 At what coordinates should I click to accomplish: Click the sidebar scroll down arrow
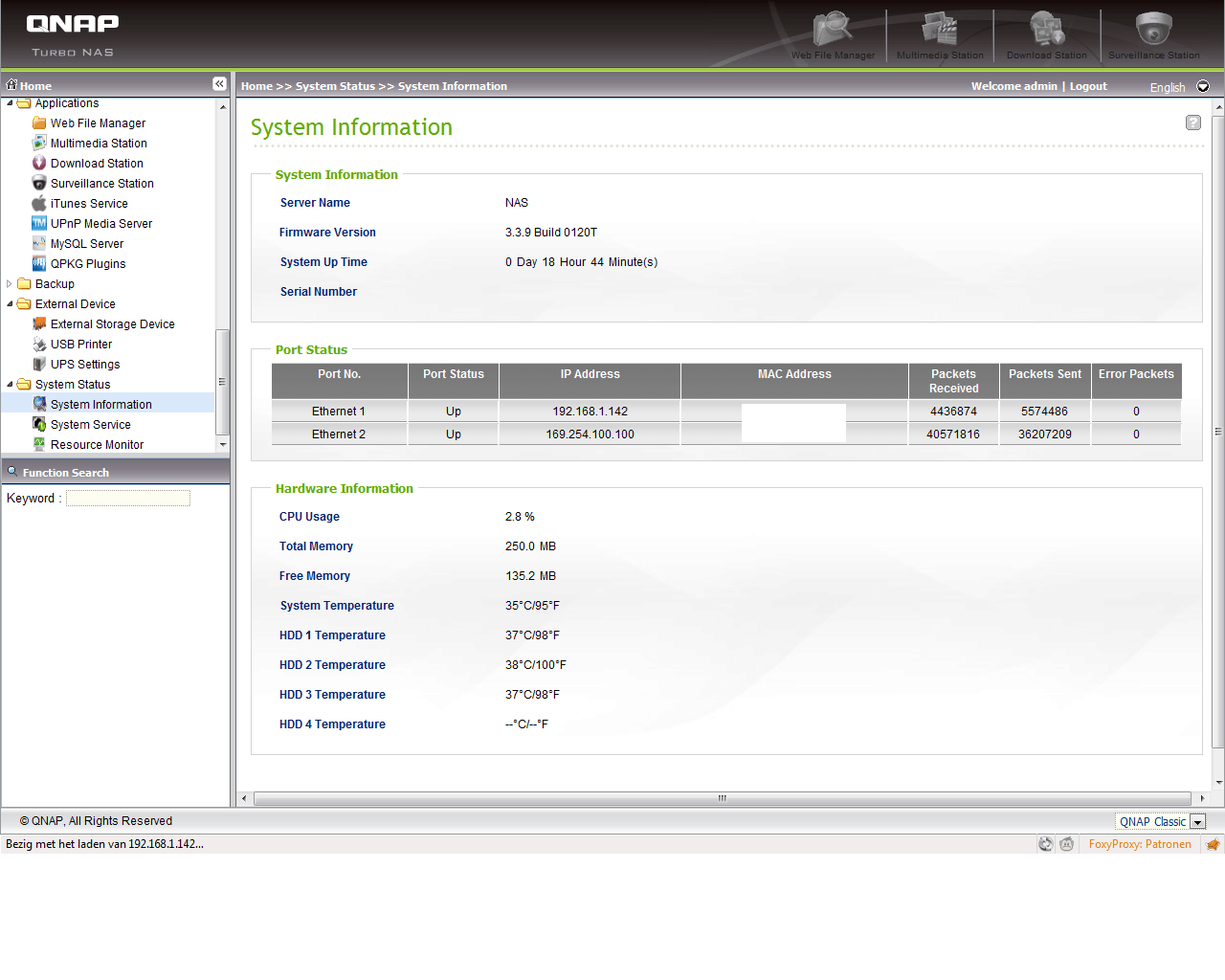coord(223,444)
